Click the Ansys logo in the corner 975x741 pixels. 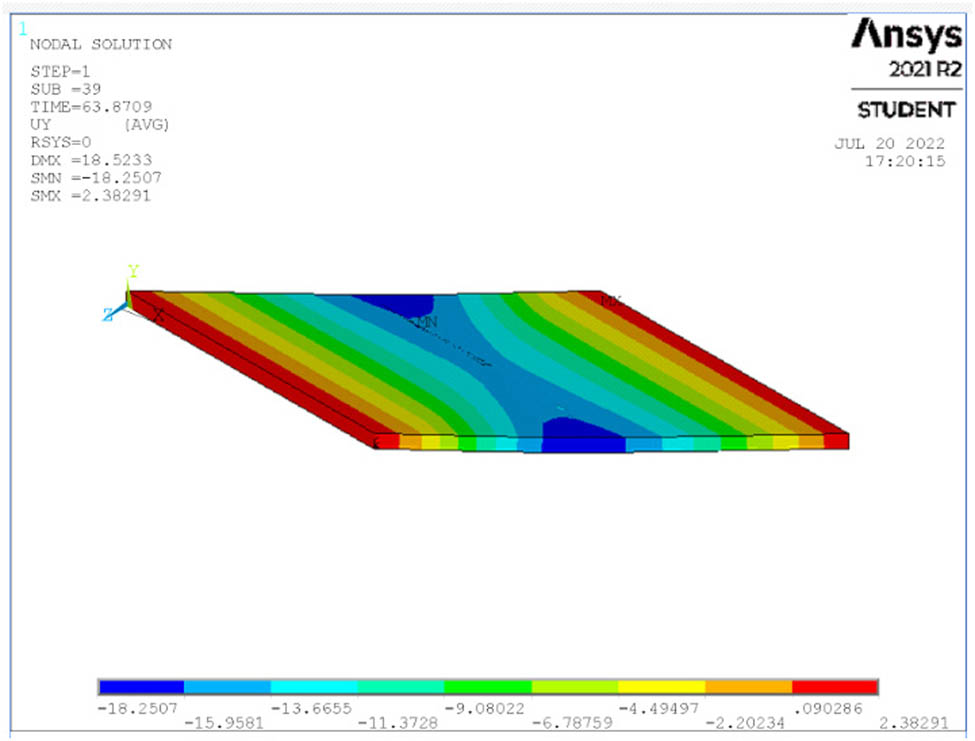pyautogui.click(x=906, y=35)
